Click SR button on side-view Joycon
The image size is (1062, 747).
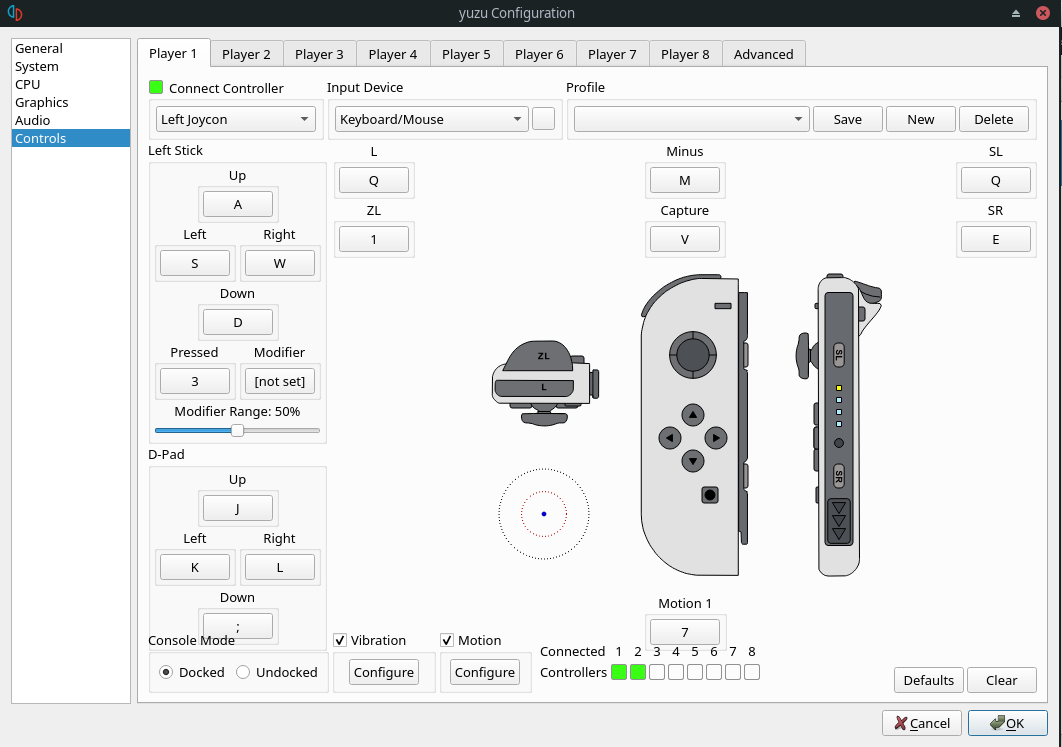[x=838, y=476]
